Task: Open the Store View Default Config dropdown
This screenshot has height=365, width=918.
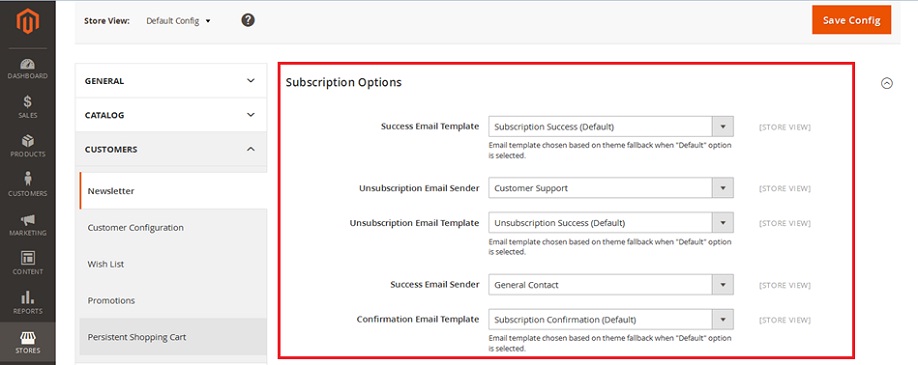Action: pos(179,21)
